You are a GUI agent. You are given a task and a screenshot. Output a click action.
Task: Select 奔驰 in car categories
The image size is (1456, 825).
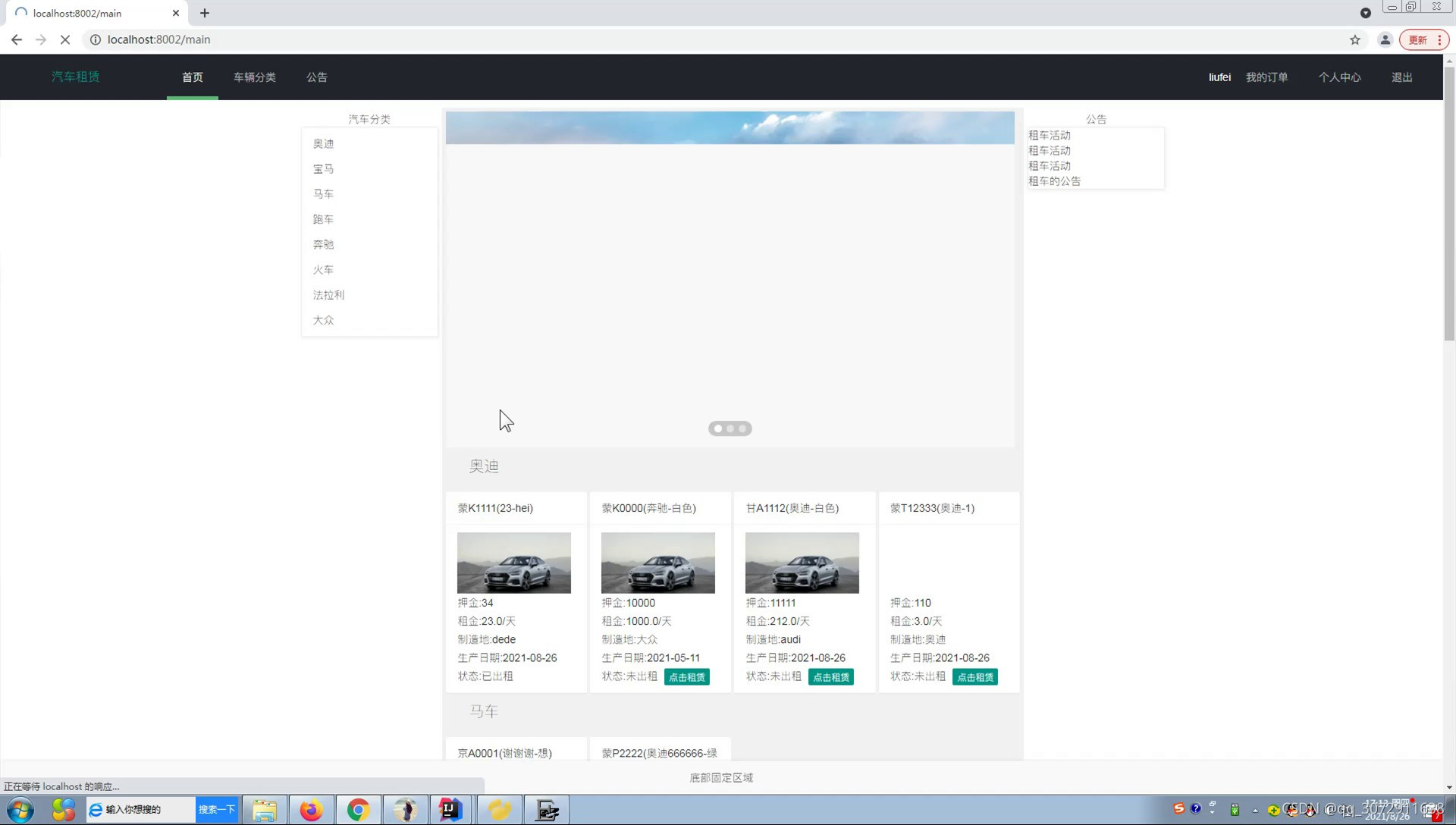[323, 244]
